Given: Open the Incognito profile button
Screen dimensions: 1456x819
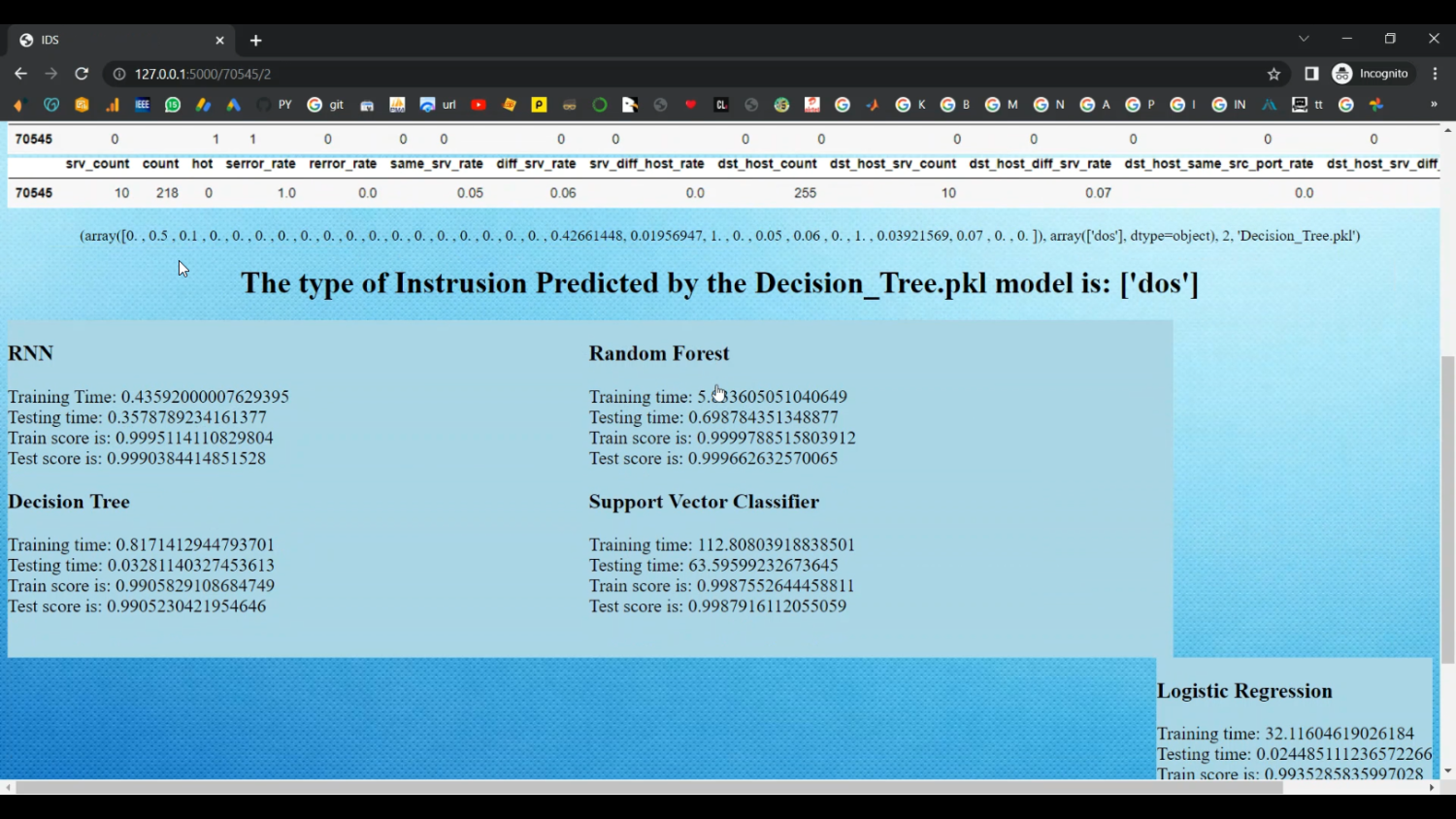Looking at the screenshot, I should coord(1371,74).
